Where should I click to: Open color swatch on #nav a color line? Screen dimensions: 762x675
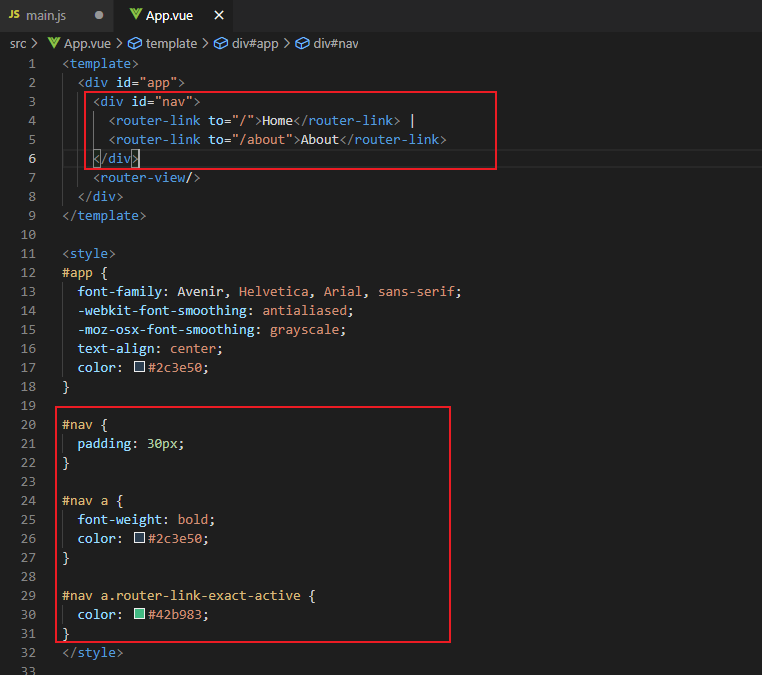click(x=139, y=538)
